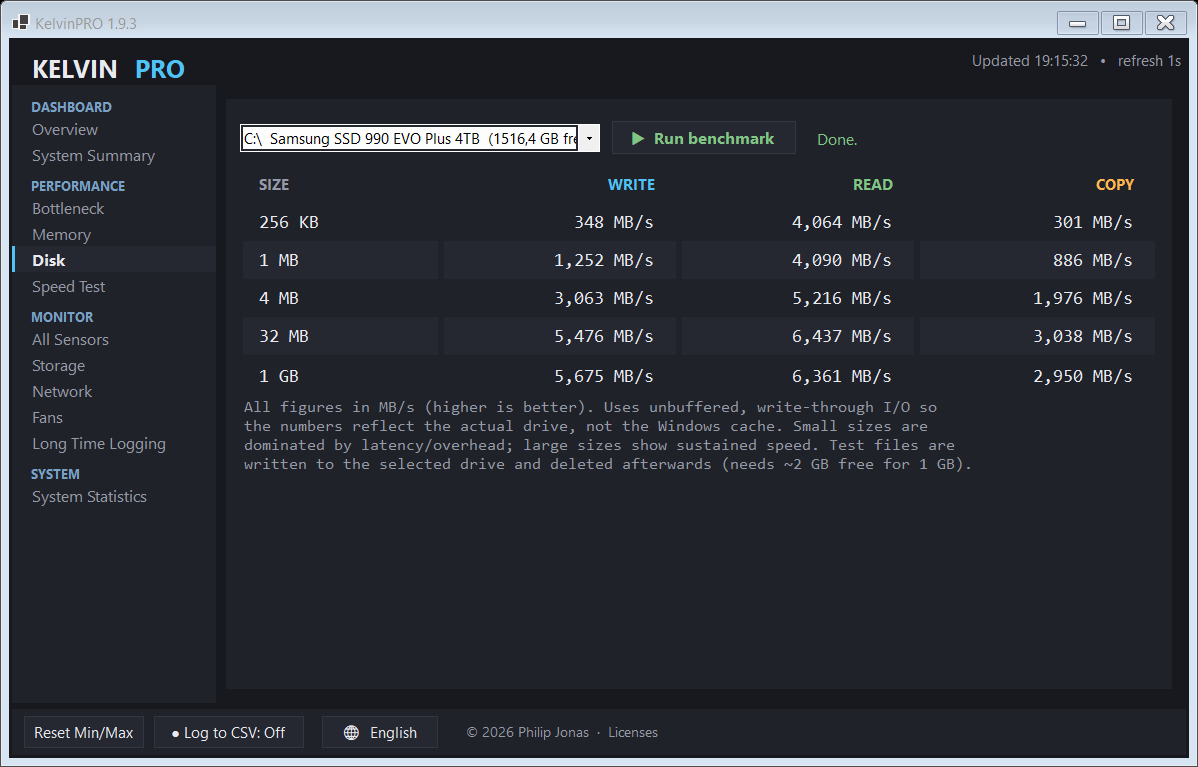This screenshot has height=767, width=1198.
Task: Click the green play icon on Run benchmark
Action: tap(638, 138)
